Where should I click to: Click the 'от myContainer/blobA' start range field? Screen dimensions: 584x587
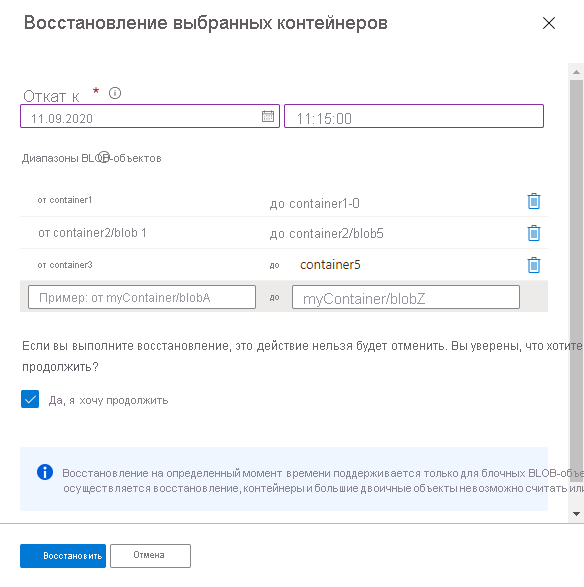pyautogui.click(x=142, y=297)
